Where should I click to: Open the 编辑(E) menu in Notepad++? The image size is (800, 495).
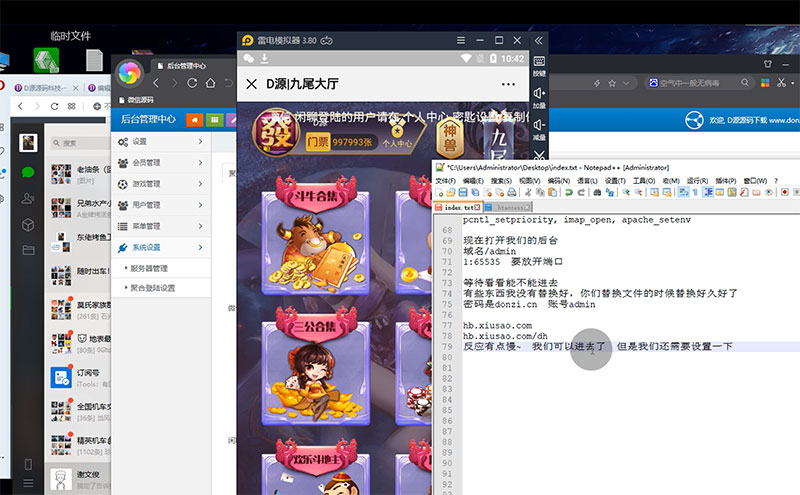(473, 181)
